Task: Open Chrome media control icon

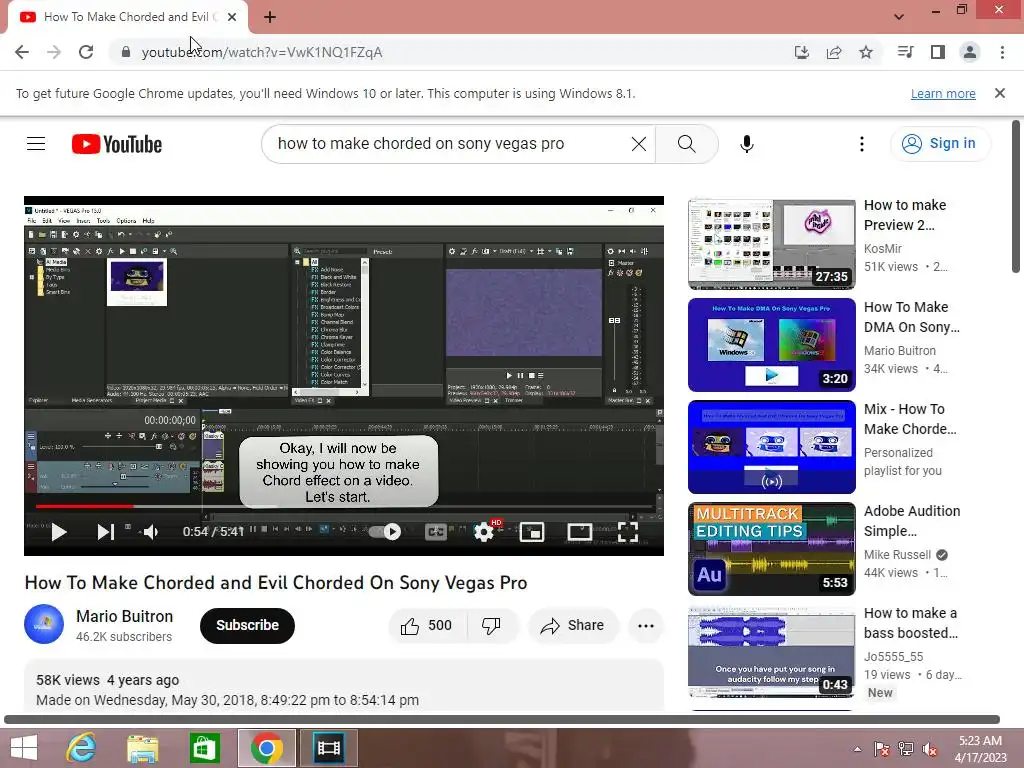Action: coord(906,52)
